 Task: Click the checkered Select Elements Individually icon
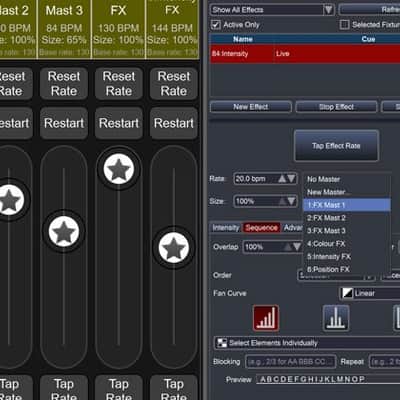tap(221, 343)
